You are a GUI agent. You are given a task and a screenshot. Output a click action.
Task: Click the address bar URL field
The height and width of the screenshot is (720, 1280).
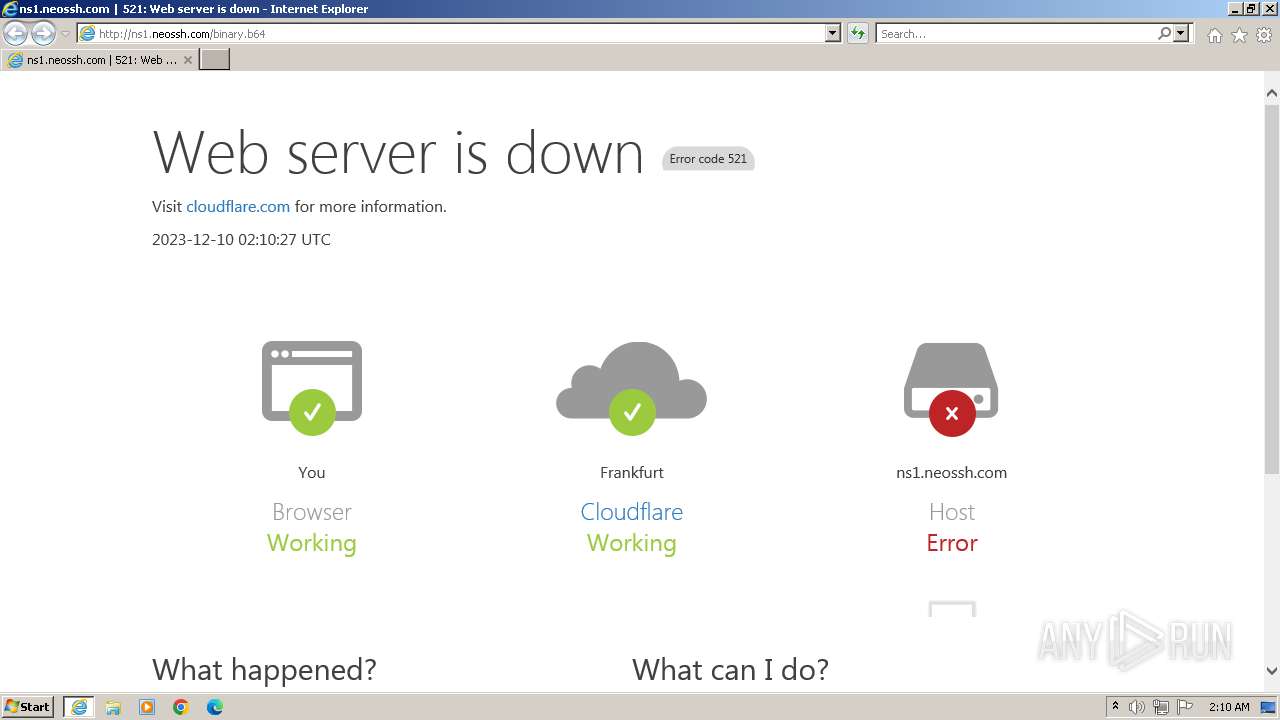450,34
